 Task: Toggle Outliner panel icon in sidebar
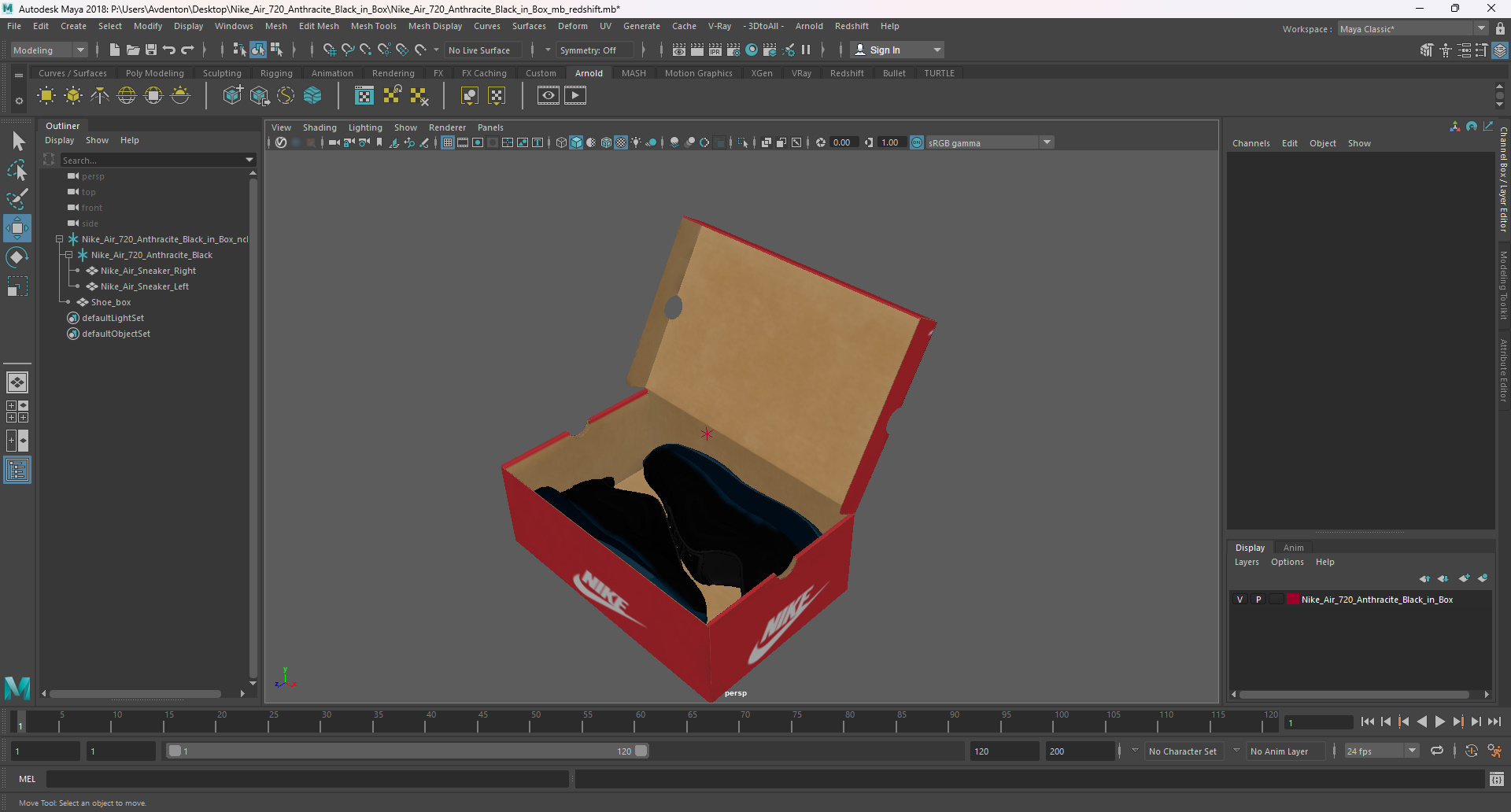point(17,471)
